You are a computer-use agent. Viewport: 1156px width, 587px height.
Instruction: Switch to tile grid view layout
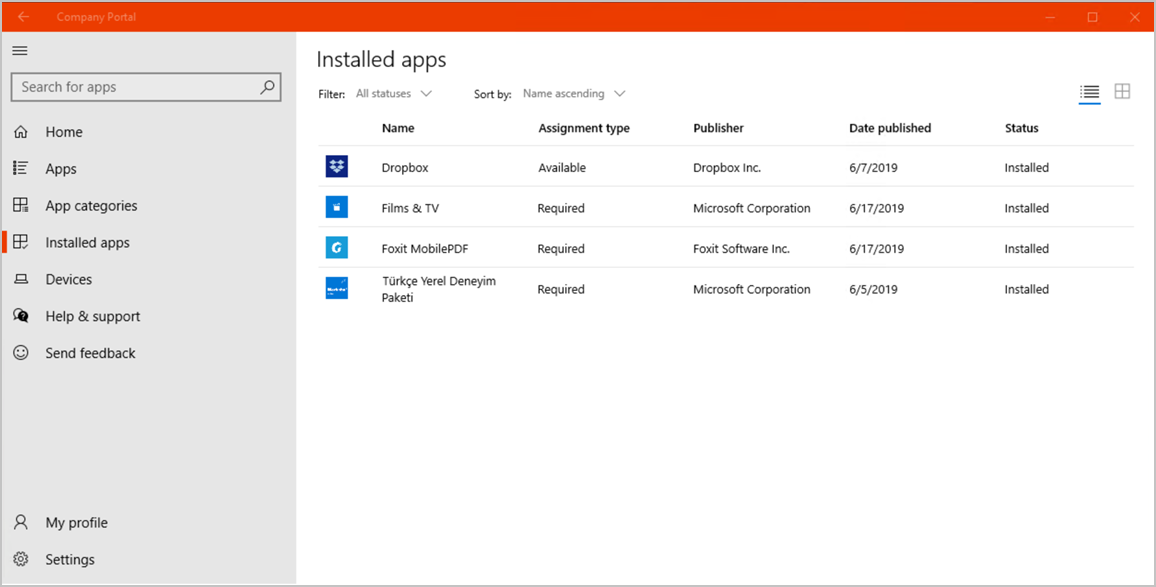(1122, 91)
